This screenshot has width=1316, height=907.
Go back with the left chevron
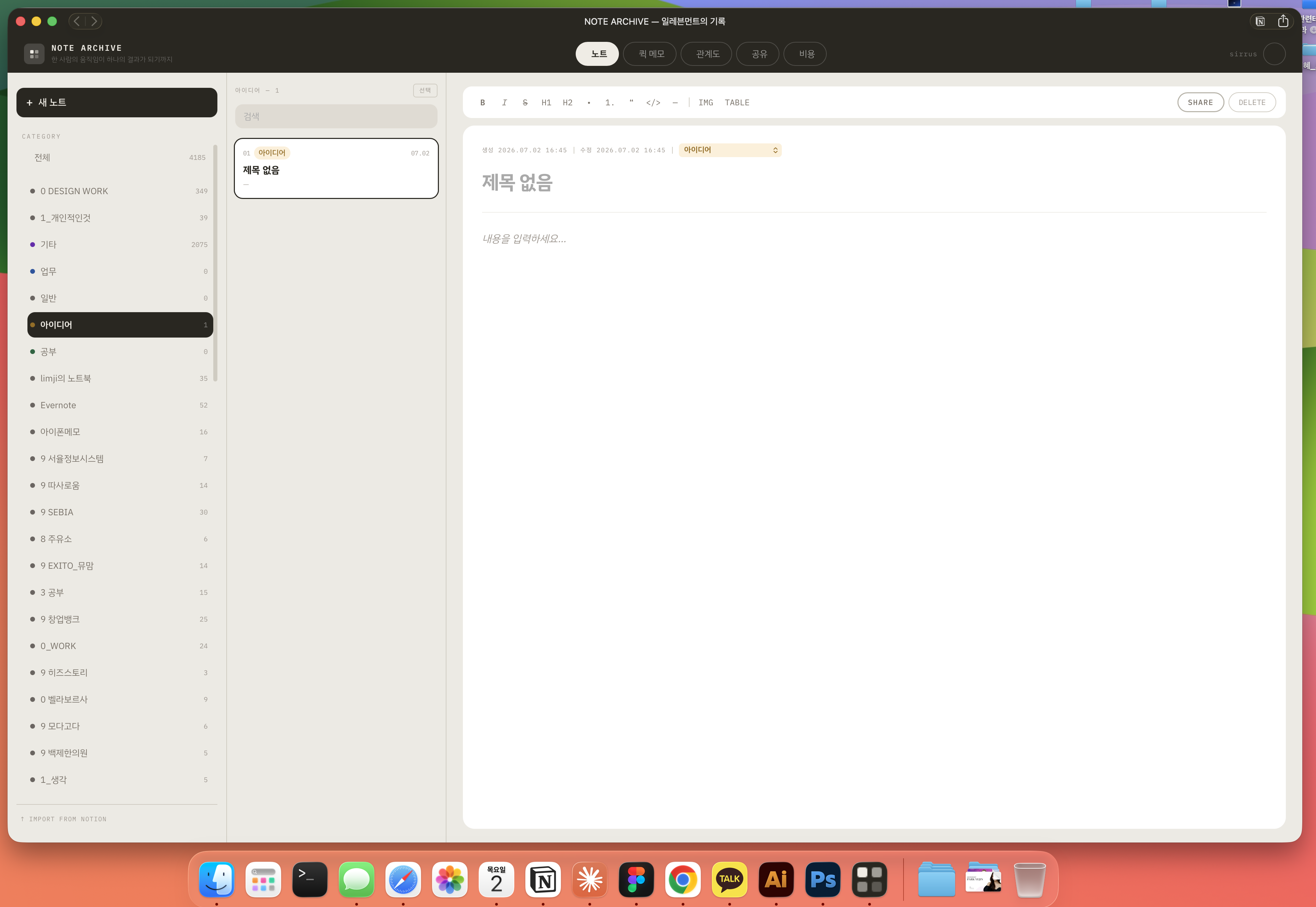tap(77, 21)
